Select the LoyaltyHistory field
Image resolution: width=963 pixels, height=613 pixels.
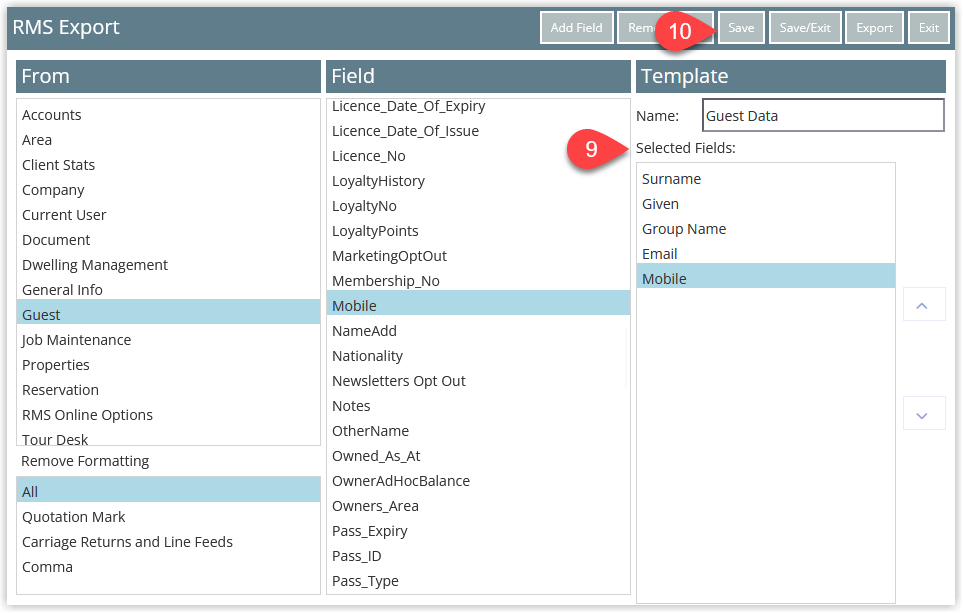(x=478, y=181)
